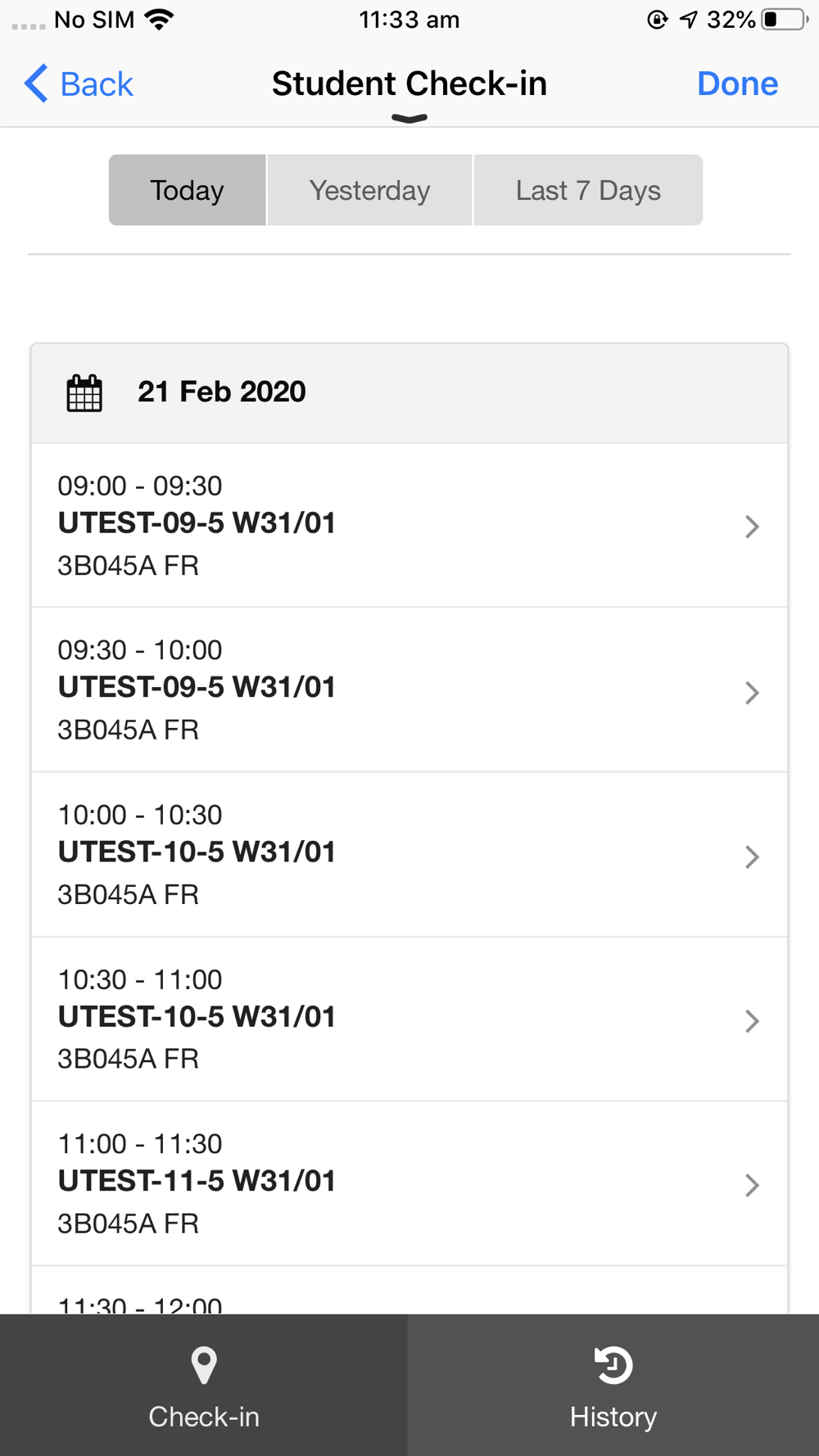Tap the Wi-Fi signal icon
Viewport: 819px width, 1456px height.
[160, 20]
